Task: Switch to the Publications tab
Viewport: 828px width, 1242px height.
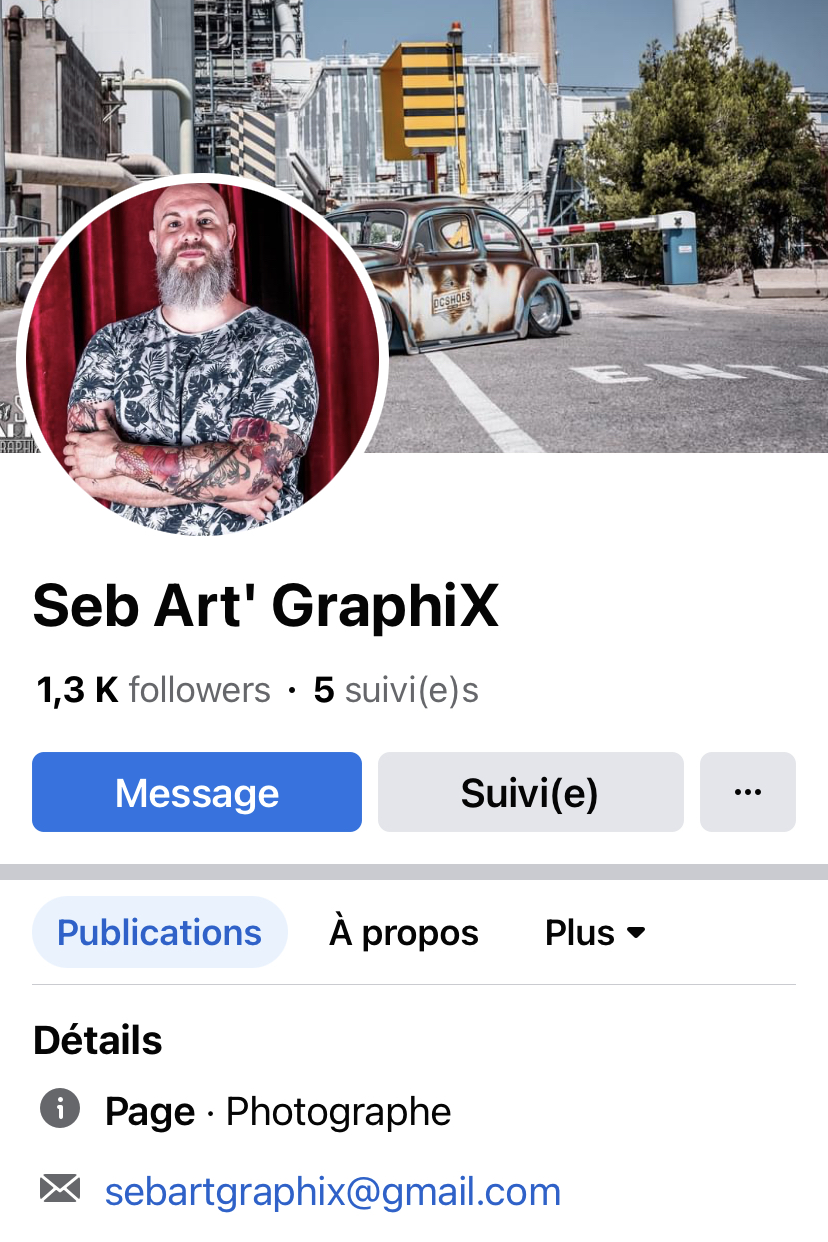Action: click(160, 932)
